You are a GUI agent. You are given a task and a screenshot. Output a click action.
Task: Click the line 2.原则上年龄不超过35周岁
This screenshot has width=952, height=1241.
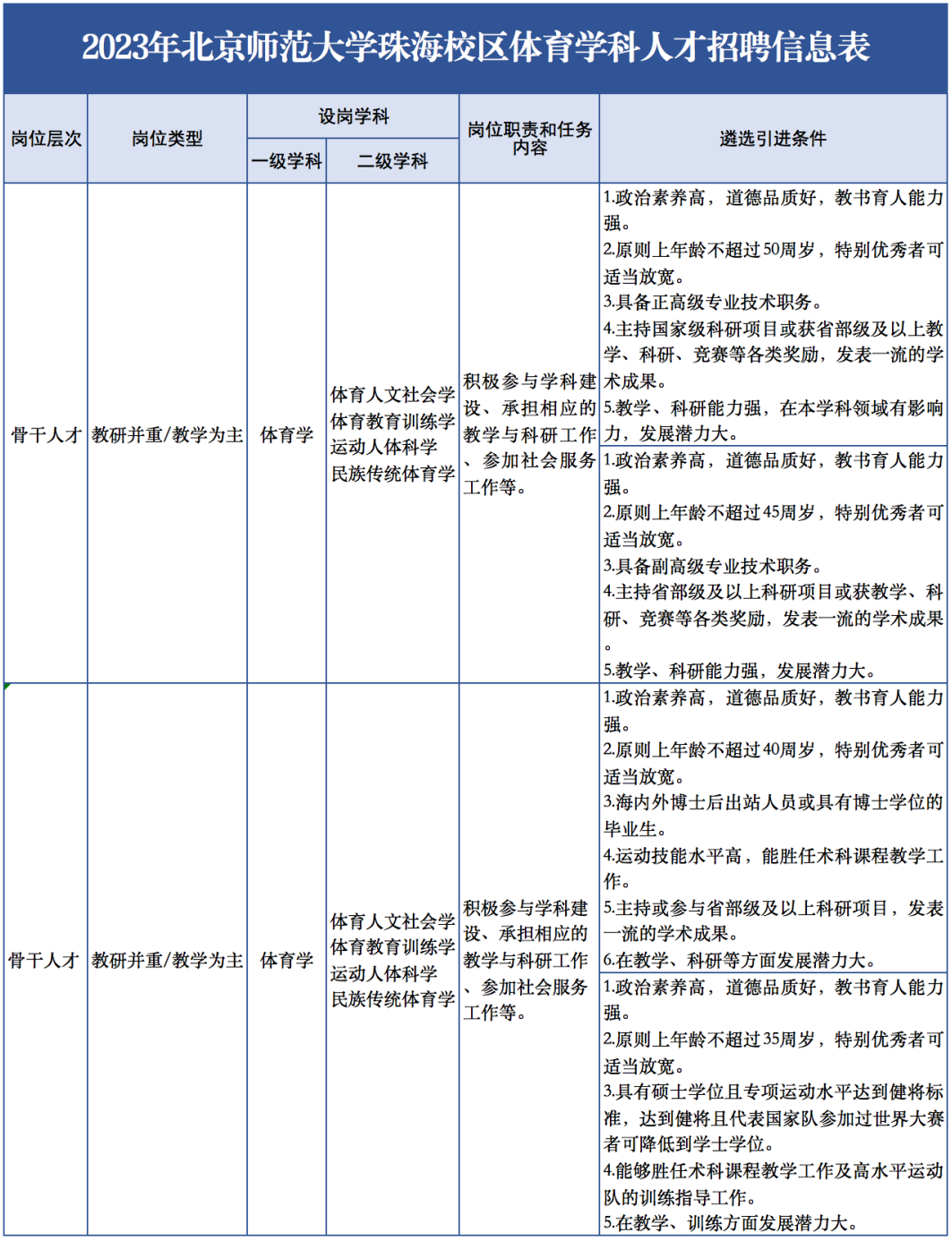tap(773, 1040)
